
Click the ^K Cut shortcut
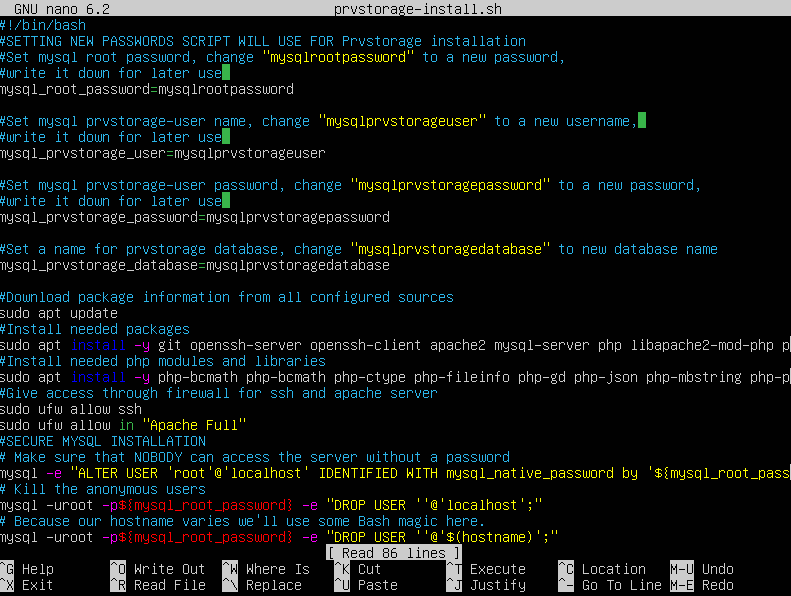pyautogui.click(x=358, y=569)
